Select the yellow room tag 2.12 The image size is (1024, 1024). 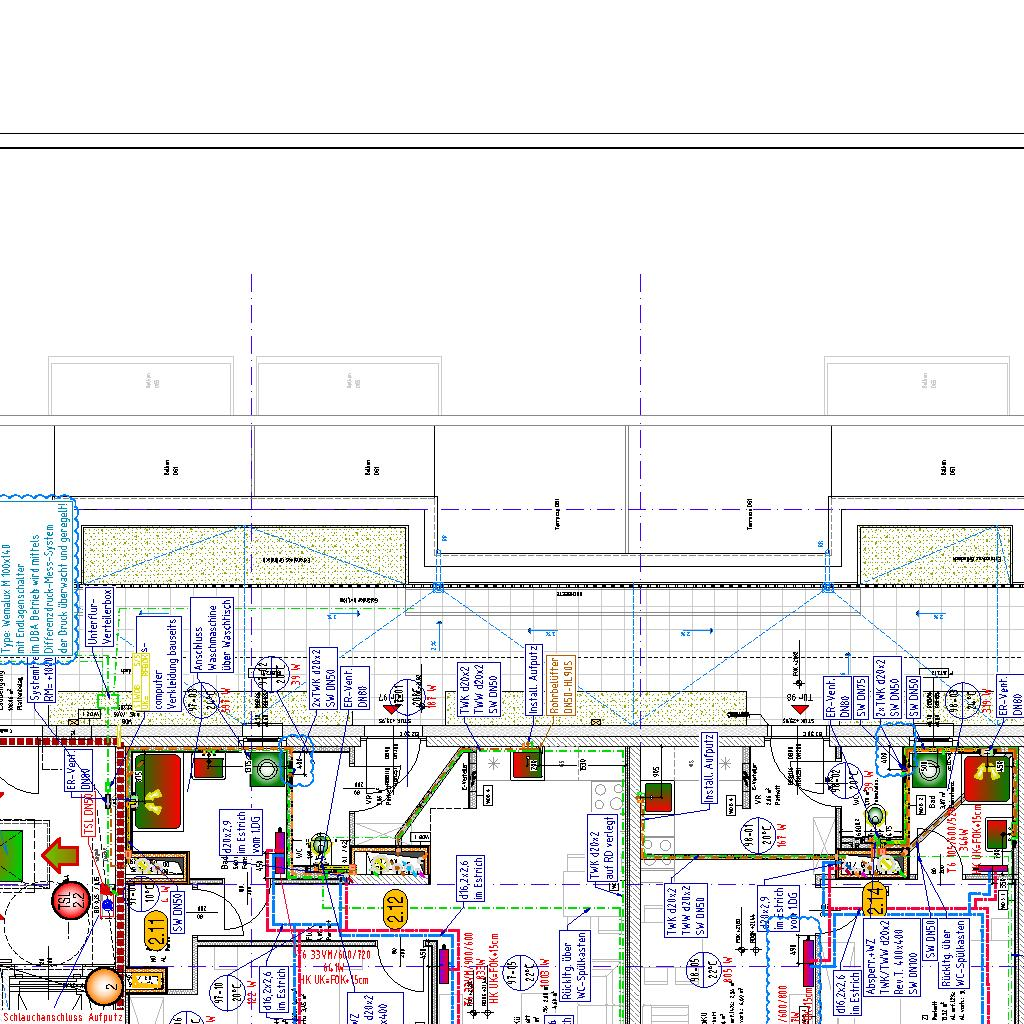[395, 906]
